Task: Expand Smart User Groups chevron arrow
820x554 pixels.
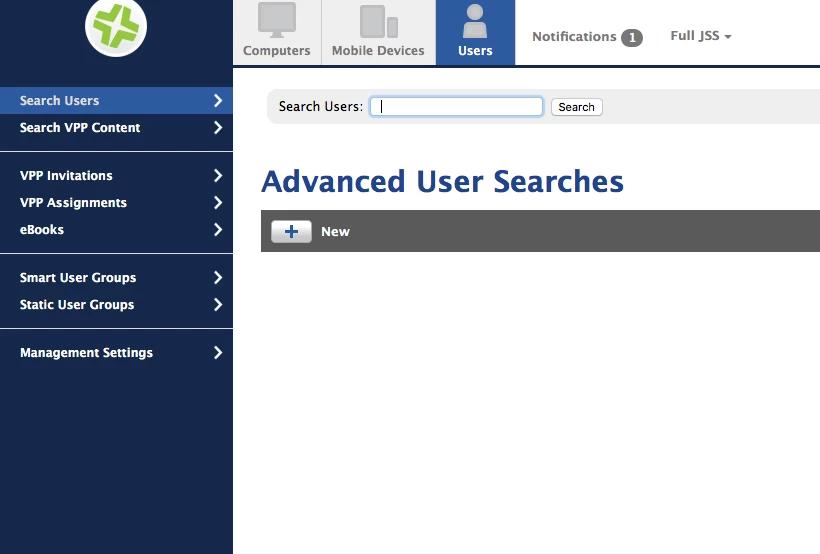Action: [218, 277]
